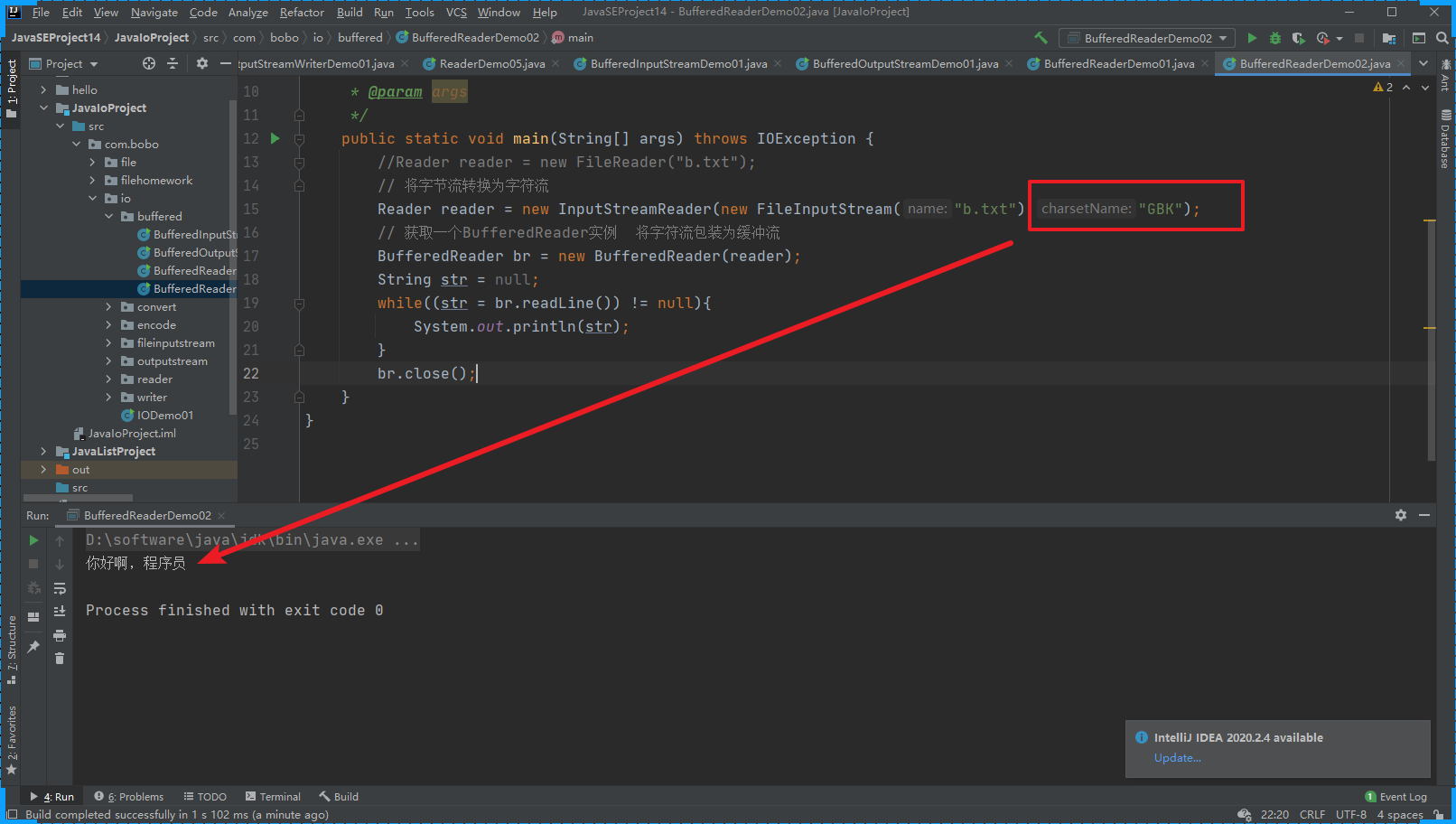Open Project panel settings gear
Image resolution: width=1456 pixels, height=824 pixels.
(202, 63)
